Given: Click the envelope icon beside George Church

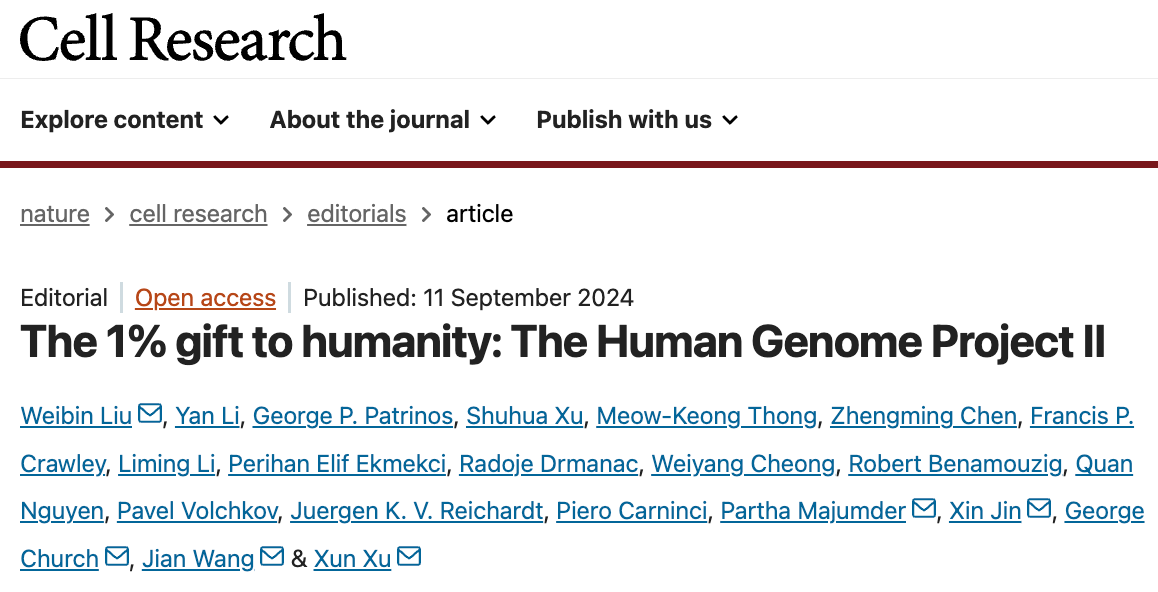Looking at the screenshot, I should pyautogui.click(x=117, y=557).
